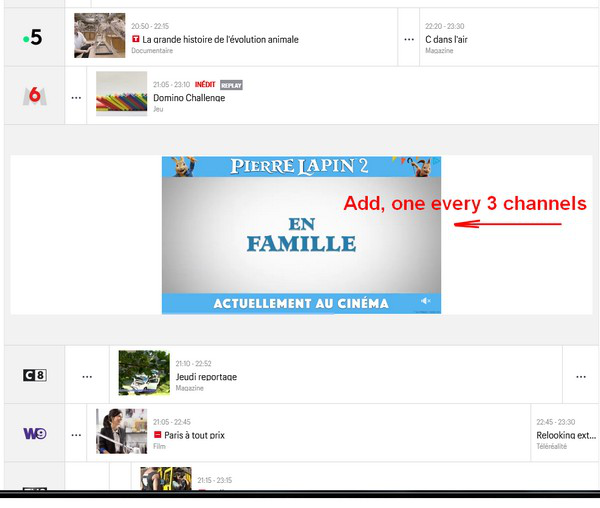This screenshot has width=600, height=508.
Task: Click the 20:50 - 22:15 time slot
Action: [150, 26]
